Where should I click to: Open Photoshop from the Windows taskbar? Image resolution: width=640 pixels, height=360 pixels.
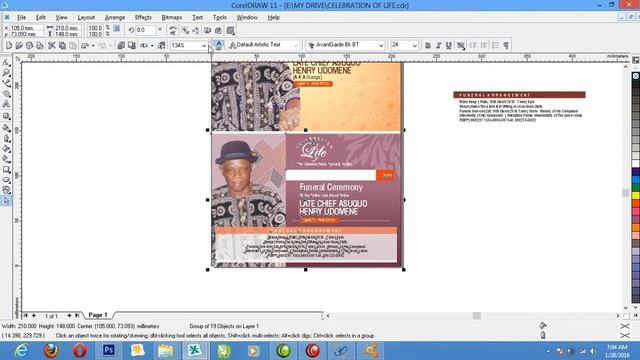pyautogui.click(x=109, y=351)
